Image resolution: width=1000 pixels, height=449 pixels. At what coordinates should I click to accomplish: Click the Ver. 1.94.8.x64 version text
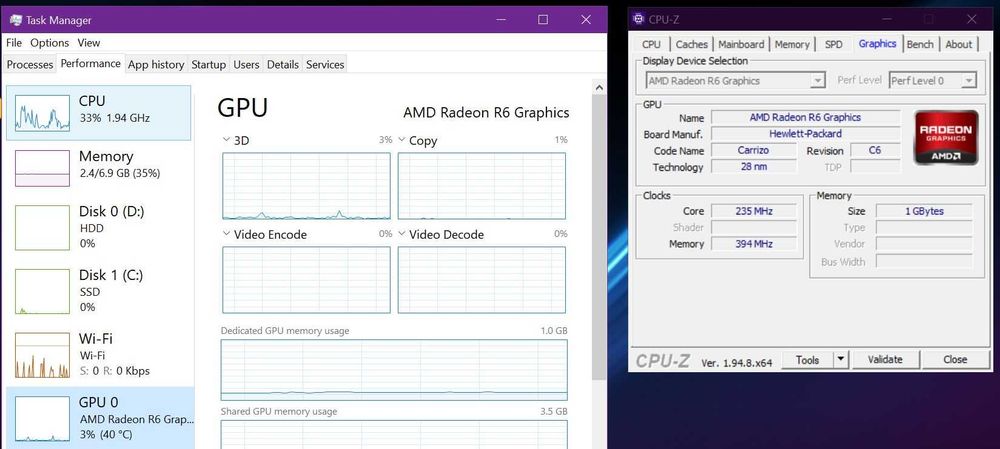(x=737, y=362)
